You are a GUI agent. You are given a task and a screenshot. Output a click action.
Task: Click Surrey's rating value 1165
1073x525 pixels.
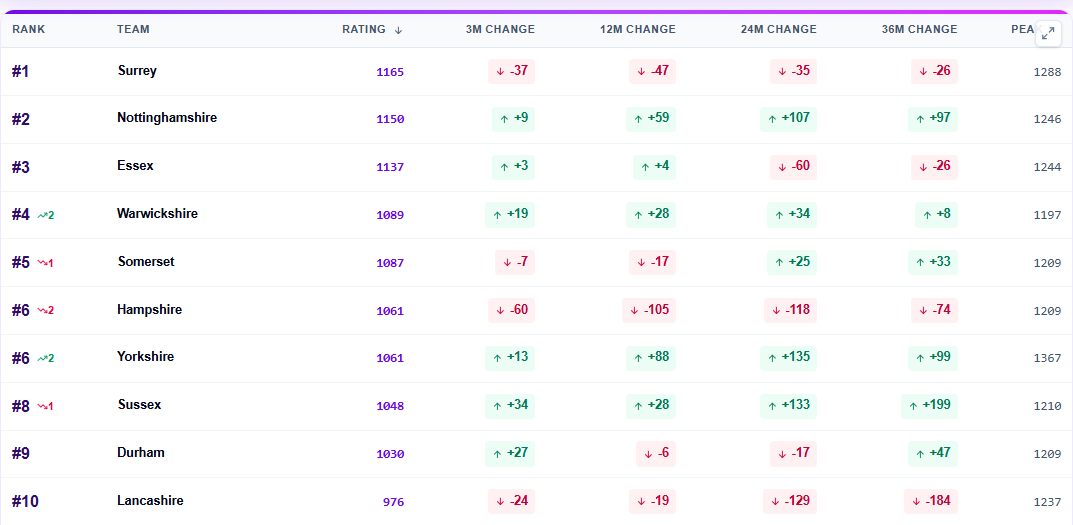(x=390, y=72)
